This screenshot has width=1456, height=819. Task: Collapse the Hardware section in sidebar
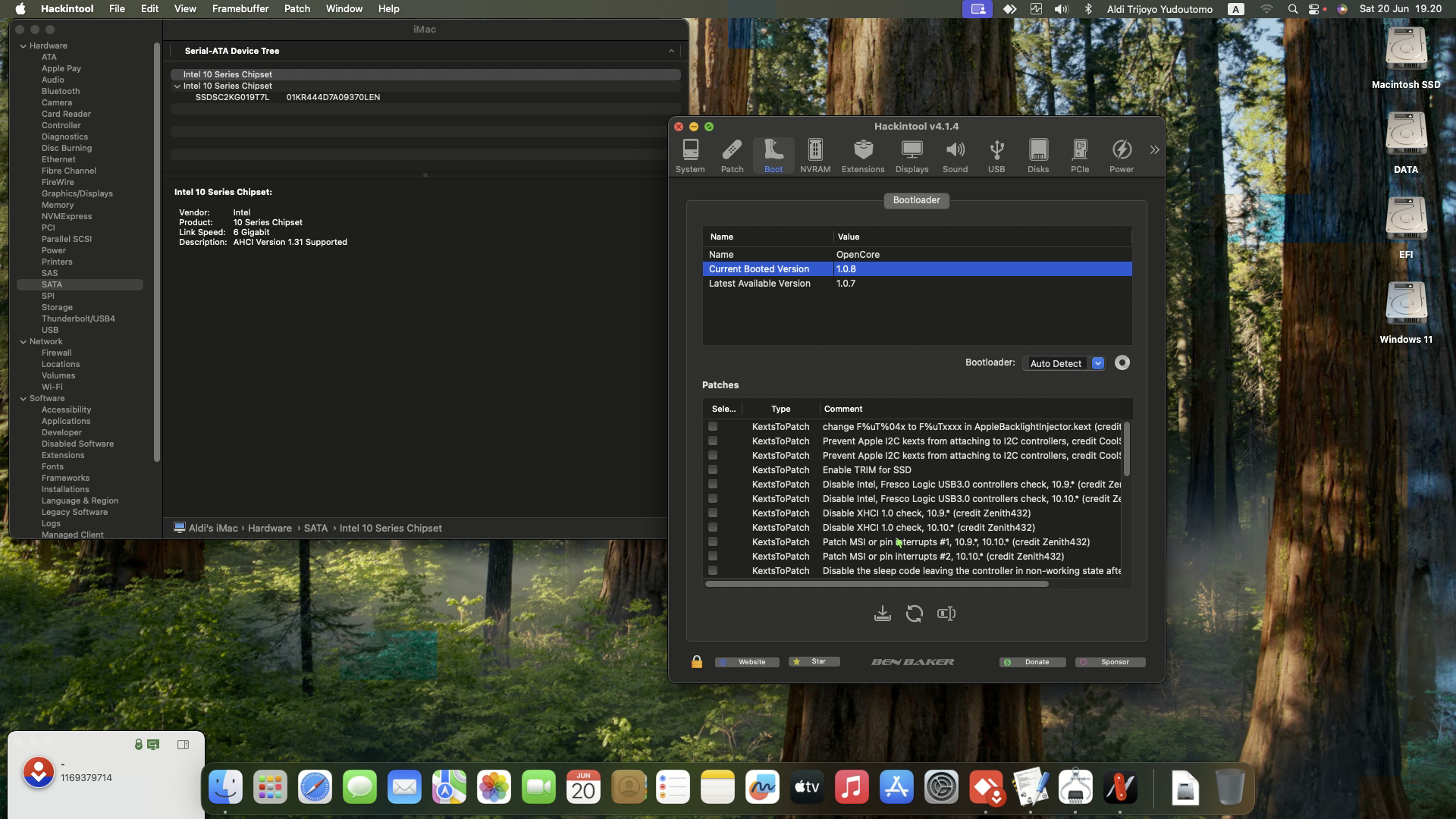pyautogui.click(x=23, y=46)
